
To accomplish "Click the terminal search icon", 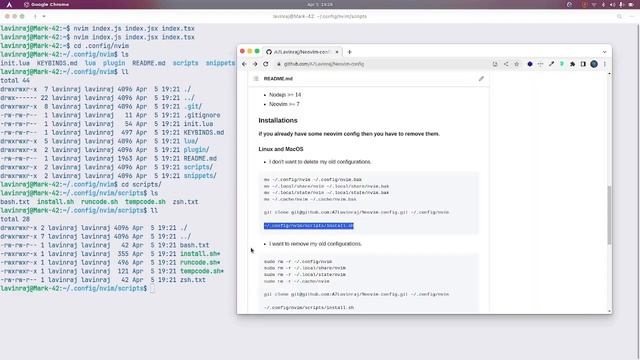I will [619, 16].
